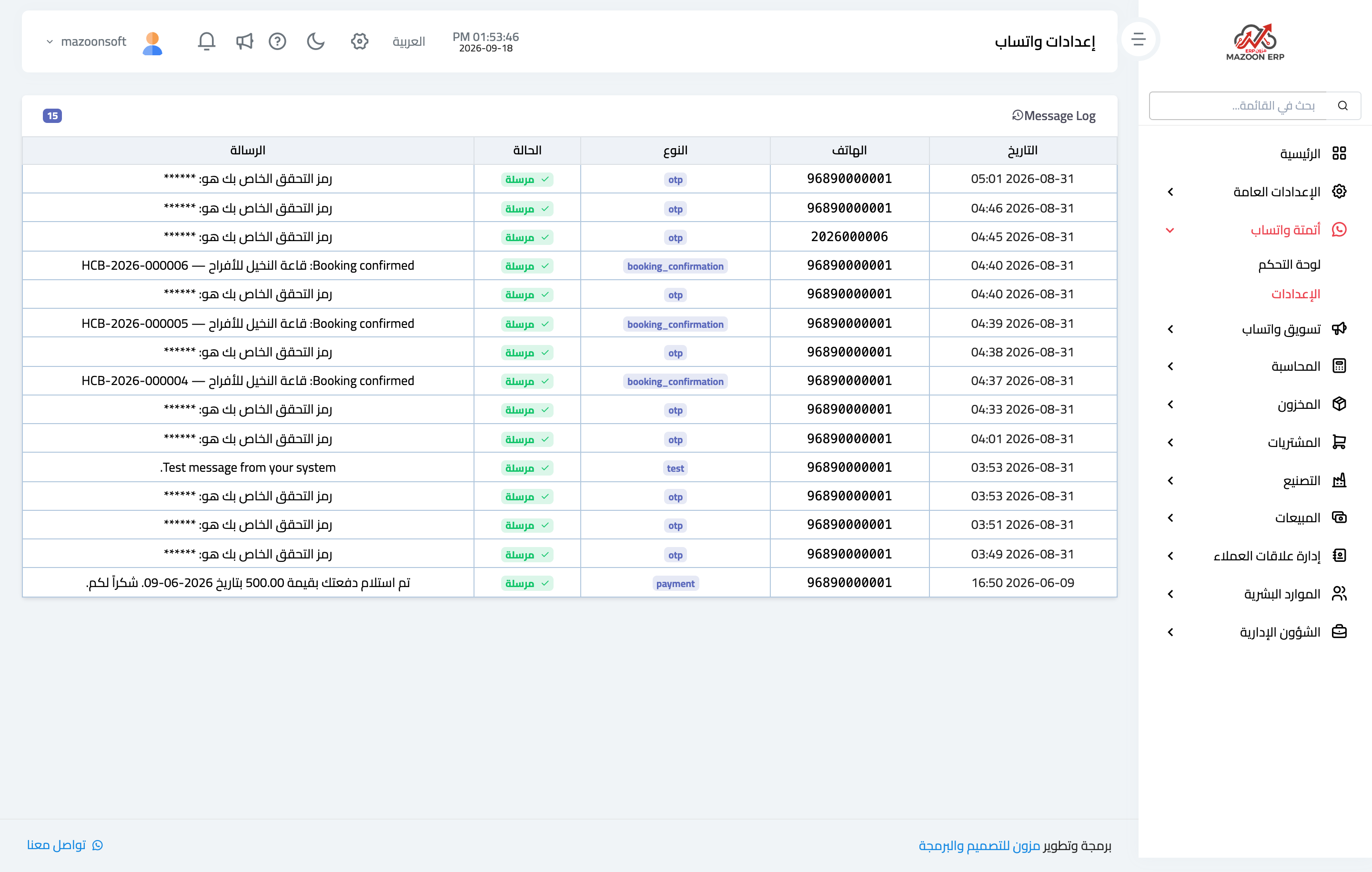Sort by النوع column header
Screen dimensions: 1372x872
(x=675, y=151)
